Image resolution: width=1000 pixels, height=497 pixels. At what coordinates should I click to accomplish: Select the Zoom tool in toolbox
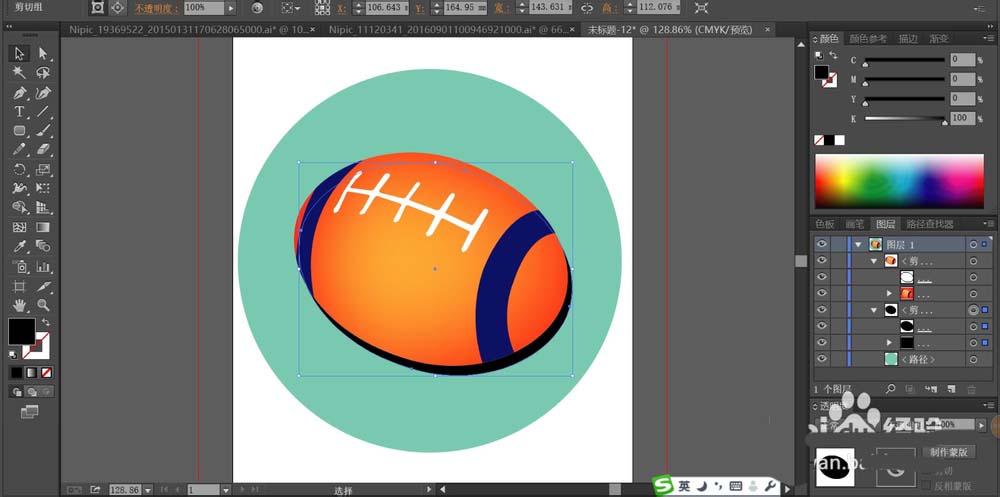point(43,305)
